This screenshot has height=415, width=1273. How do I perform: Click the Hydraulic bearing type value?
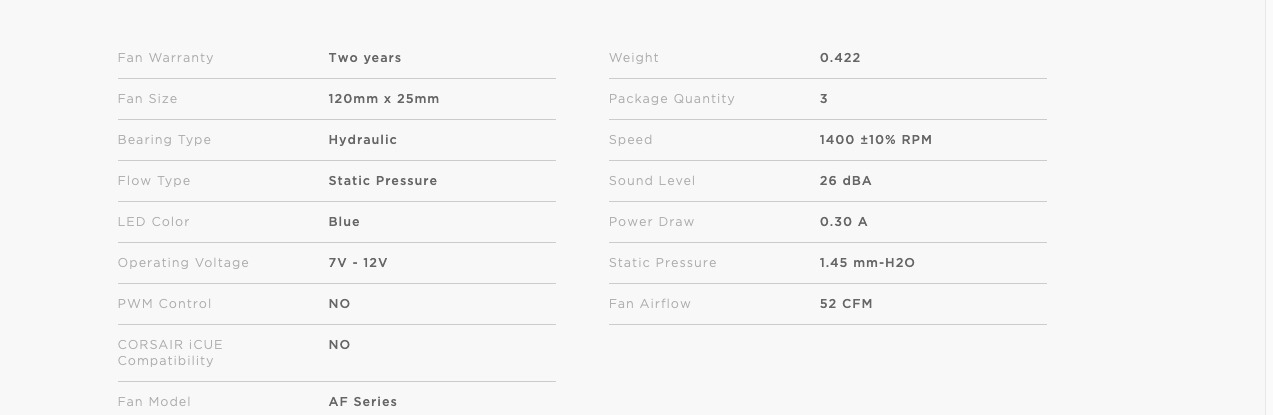(x=363, y=140)
